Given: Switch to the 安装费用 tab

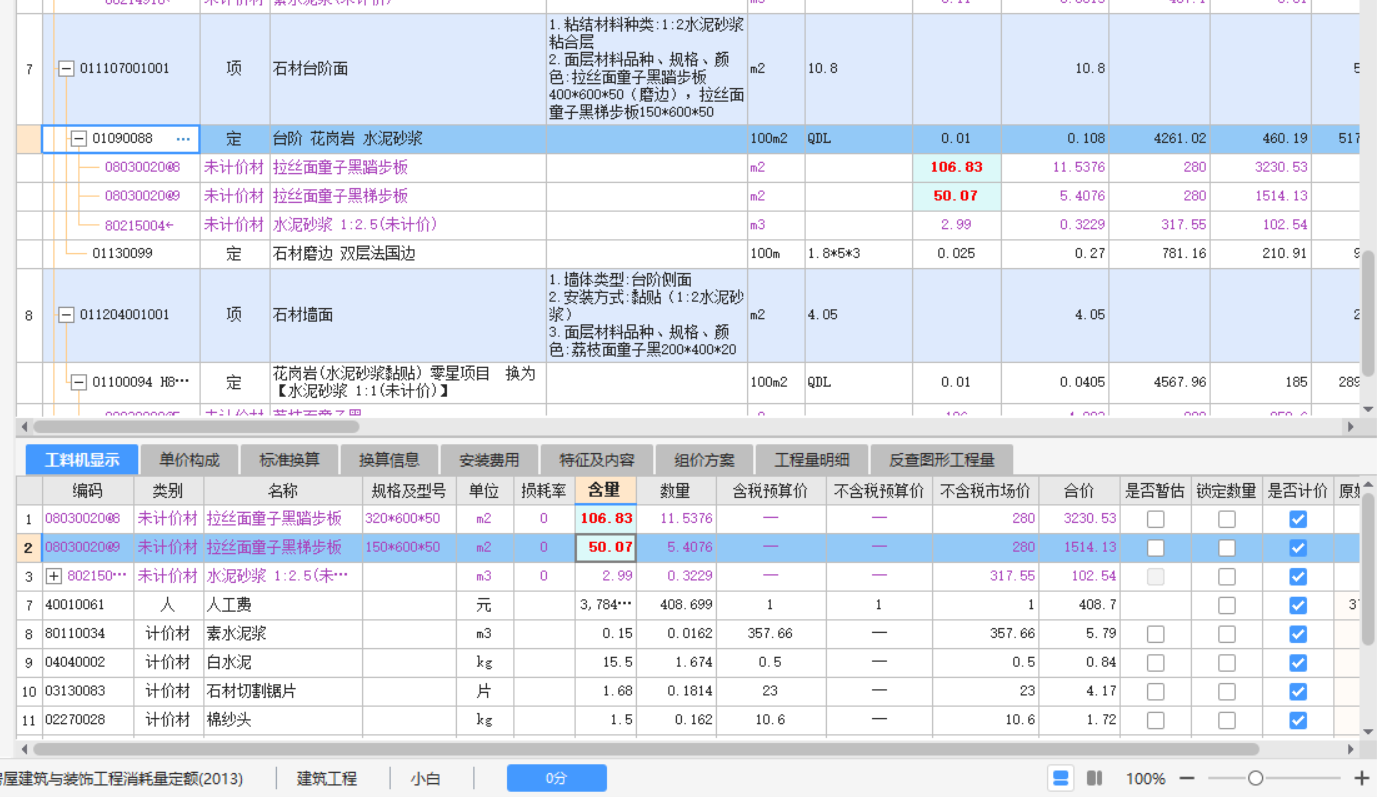Looking at the screenshot, I should [489, 460].
